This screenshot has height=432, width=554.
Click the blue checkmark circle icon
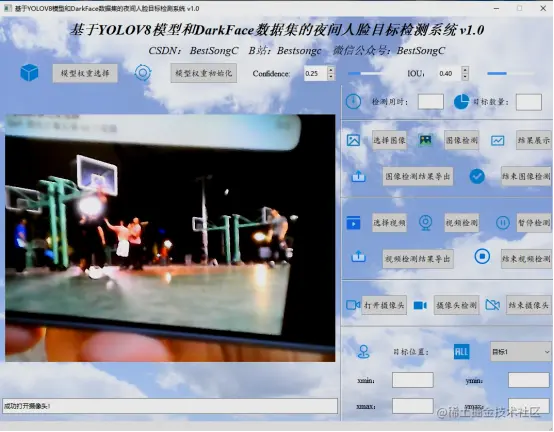tap(477, 176)
